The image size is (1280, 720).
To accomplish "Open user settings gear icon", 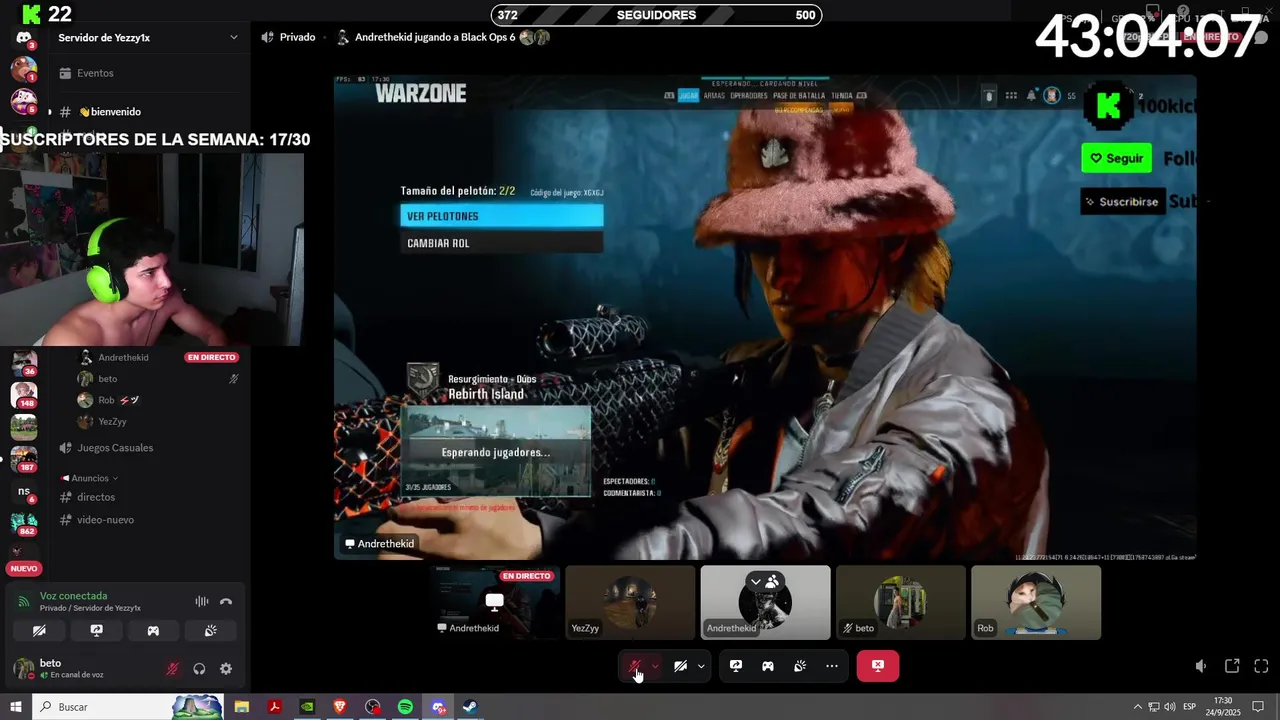I will (x=226, y=669).
